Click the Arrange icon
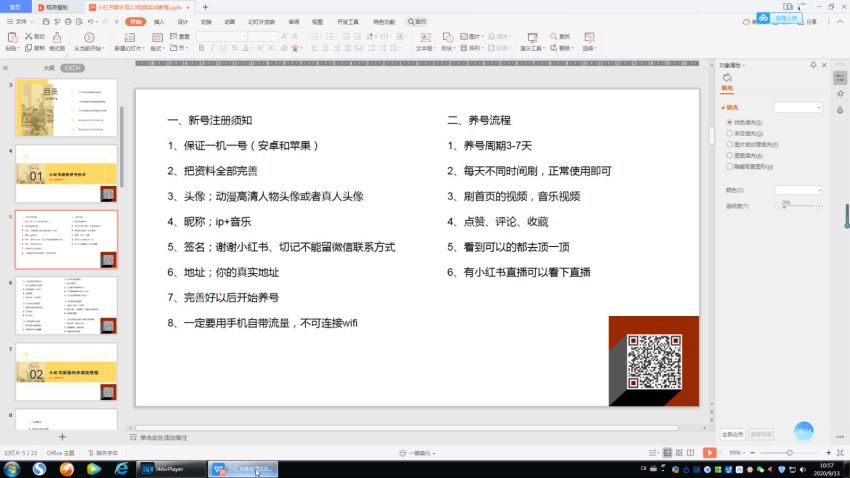 (x=464, y=48)
